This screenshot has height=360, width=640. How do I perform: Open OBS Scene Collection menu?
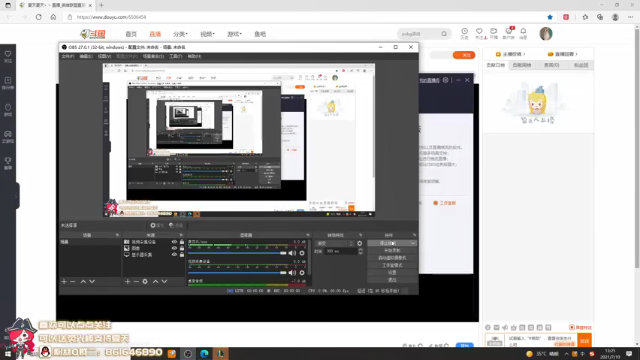(x=153, y=56)
